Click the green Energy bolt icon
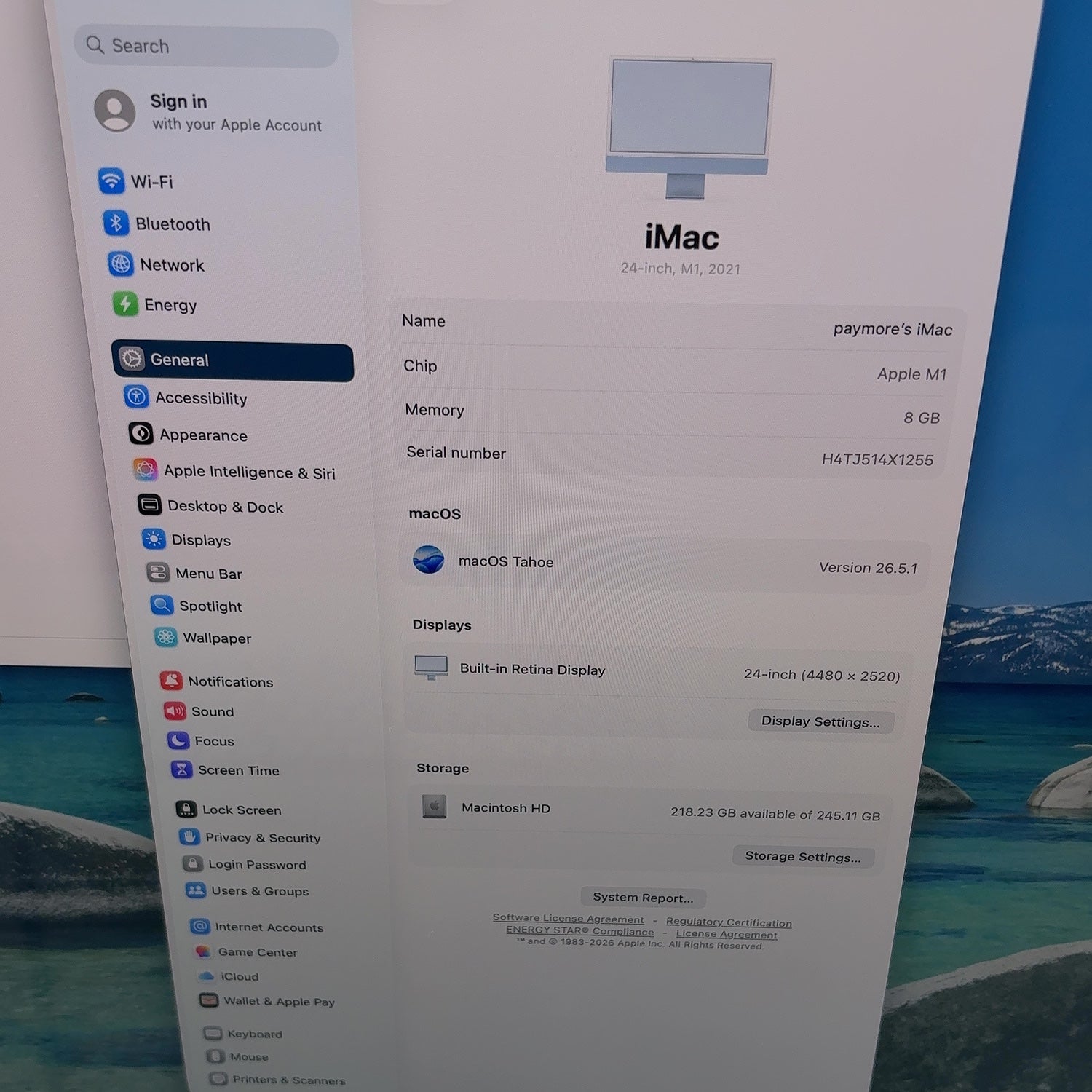 [x=125, y=304]
